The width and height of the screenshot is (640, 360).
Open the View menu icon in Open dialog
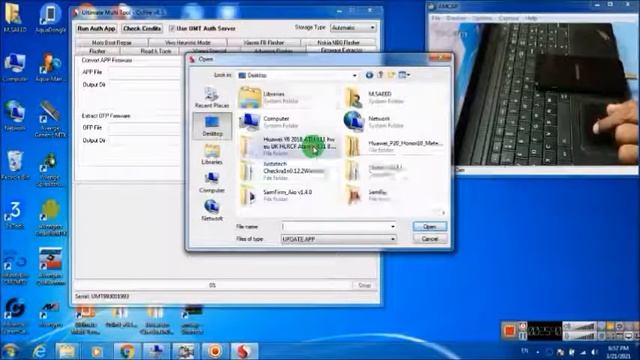(404, 75)
